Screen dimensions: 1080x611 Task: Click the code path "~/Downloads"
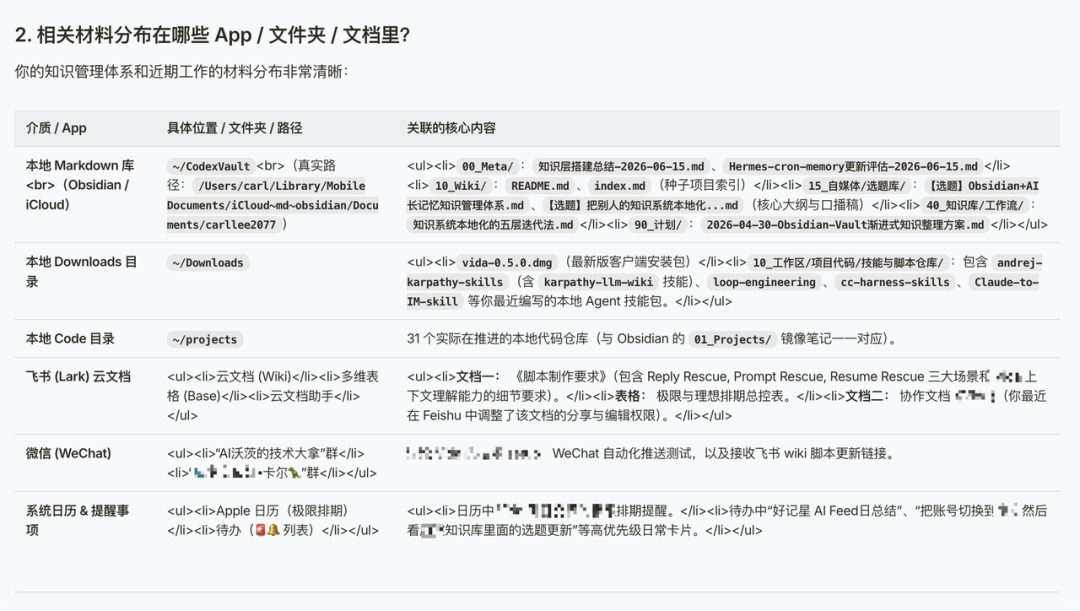(x=208, y=262)
